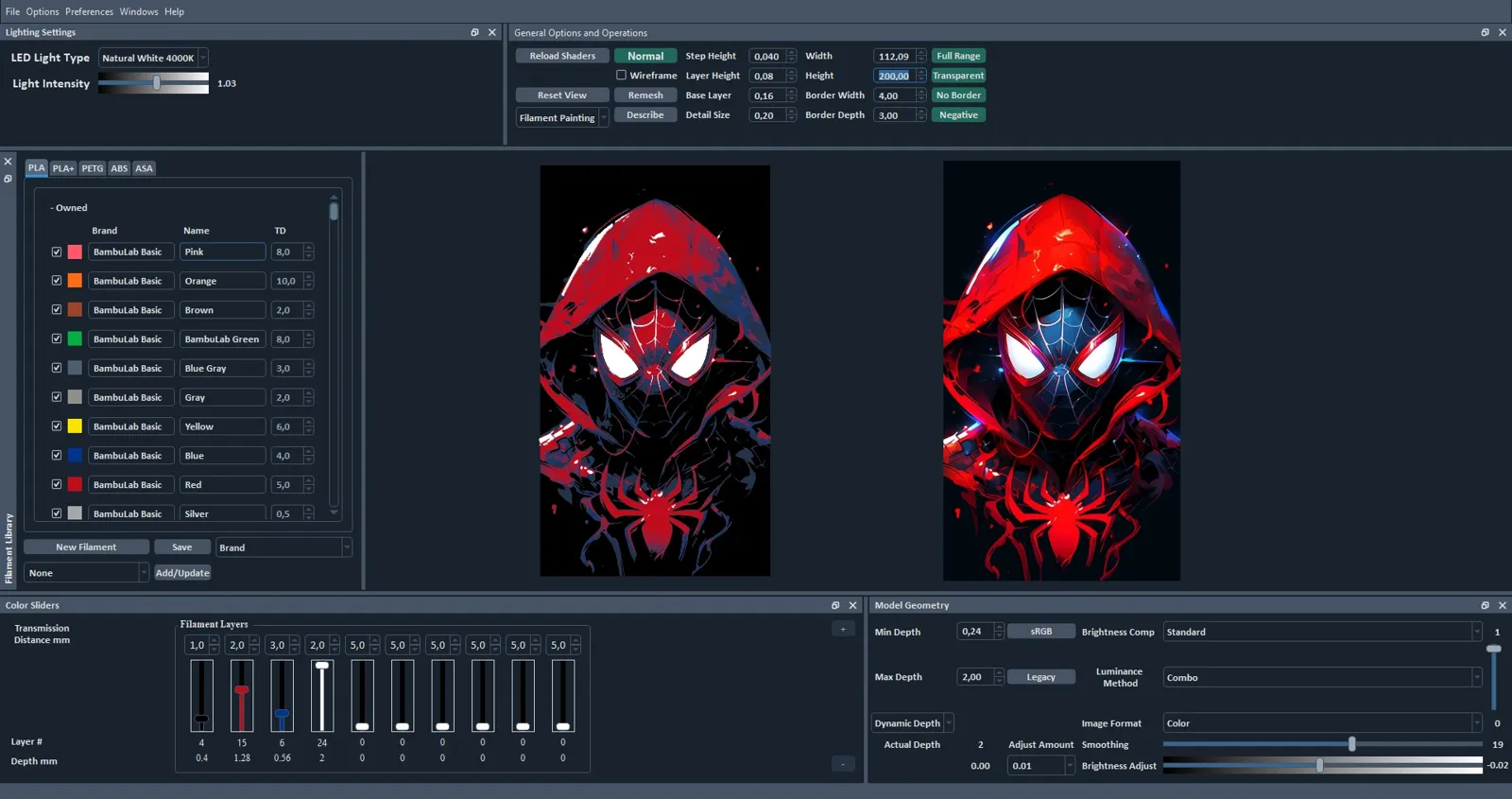Click the plus button in Color Sliders
Image resolution: width=1512 pixels, height=799 pixels.
(843, 629)
